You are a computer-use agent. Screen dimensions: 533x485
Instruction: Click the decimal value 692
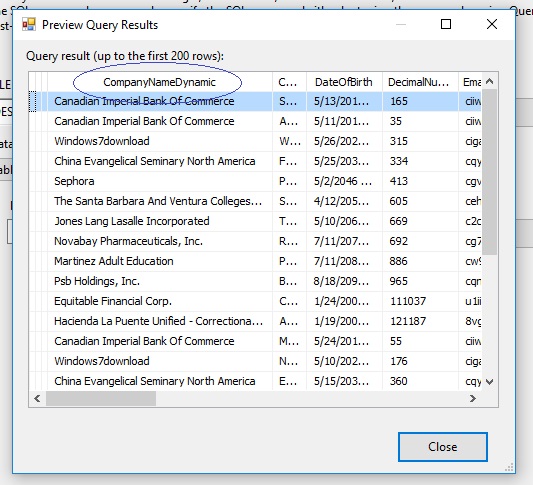tap(420, 241)
